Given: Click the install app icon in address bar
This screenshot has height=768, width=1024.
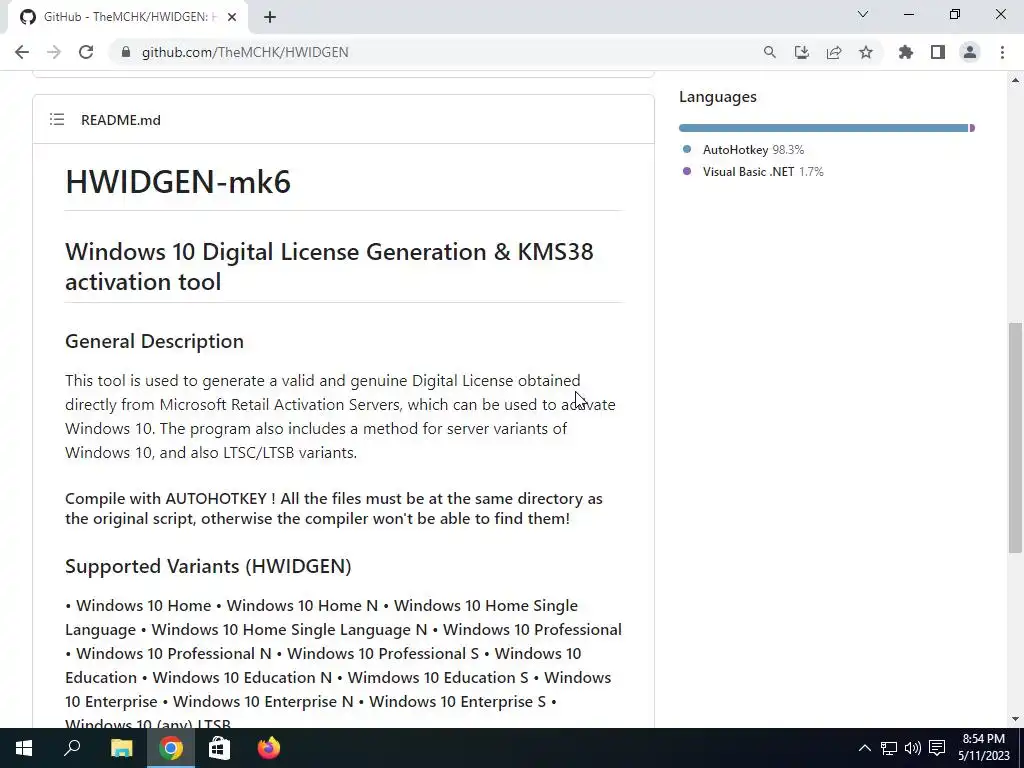Looking at the screenshot, I should pyautogui.click(x=802, y=52).
